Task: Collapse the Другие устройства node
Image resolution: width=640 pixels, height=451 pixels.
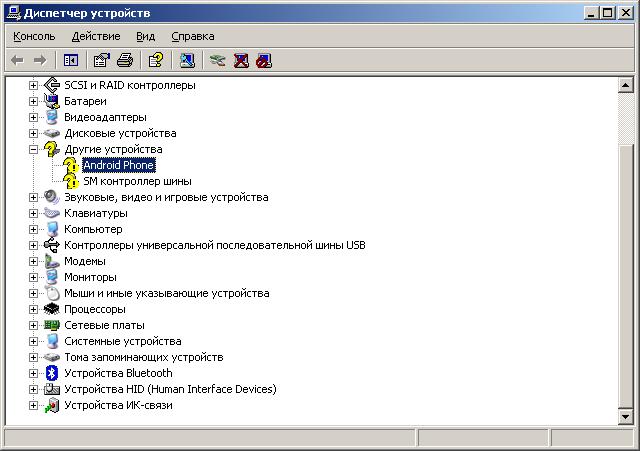Action: [x=33, y=149]
